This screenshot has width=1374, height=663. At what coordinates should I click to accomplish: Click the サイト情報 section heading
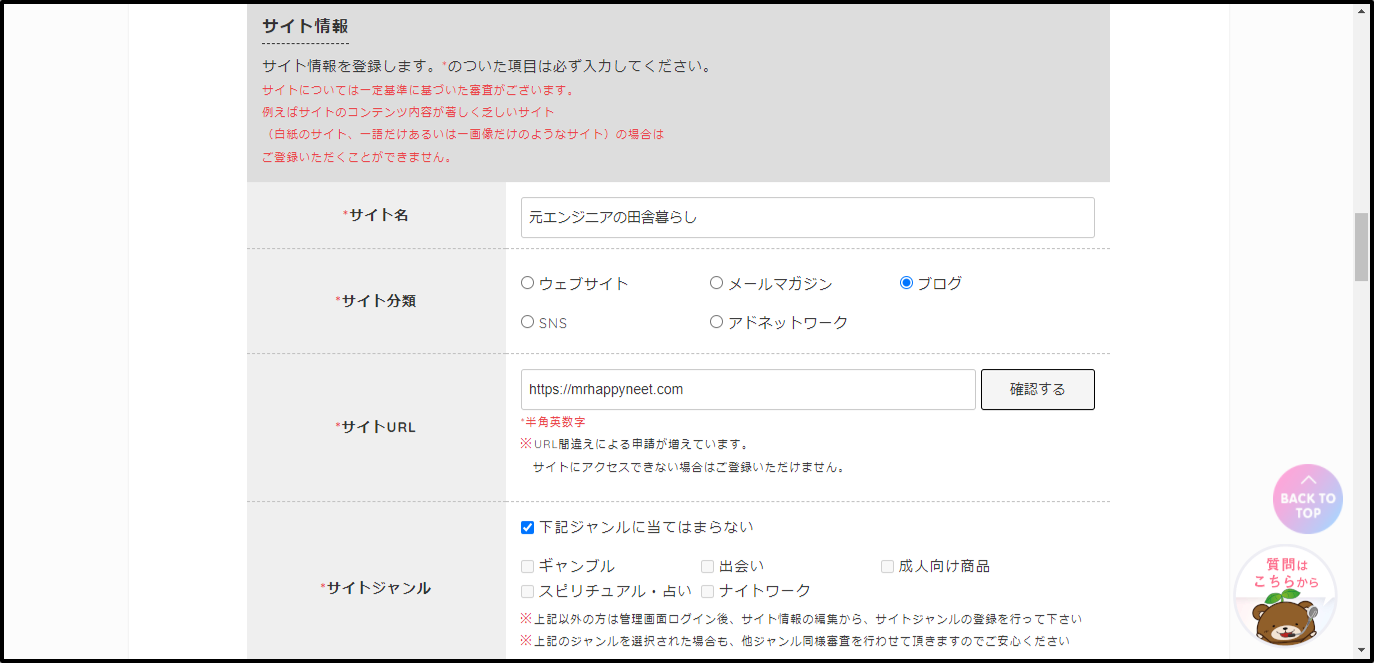(x=305, y=26)
